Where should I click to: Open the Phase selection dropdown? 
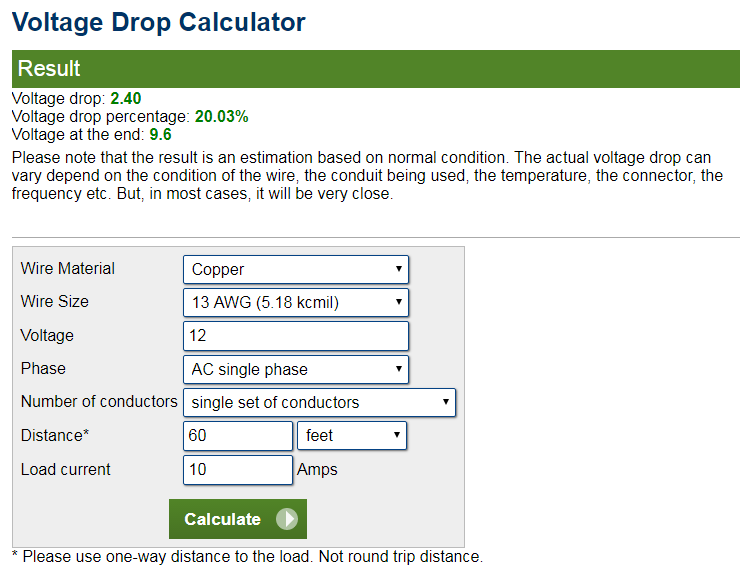[x=296, y=369]
